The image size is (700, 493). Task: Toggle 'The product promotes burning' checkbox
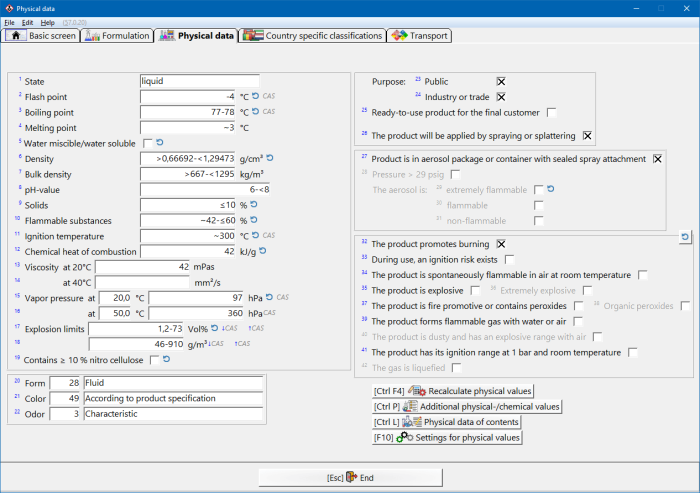(501, 243)
